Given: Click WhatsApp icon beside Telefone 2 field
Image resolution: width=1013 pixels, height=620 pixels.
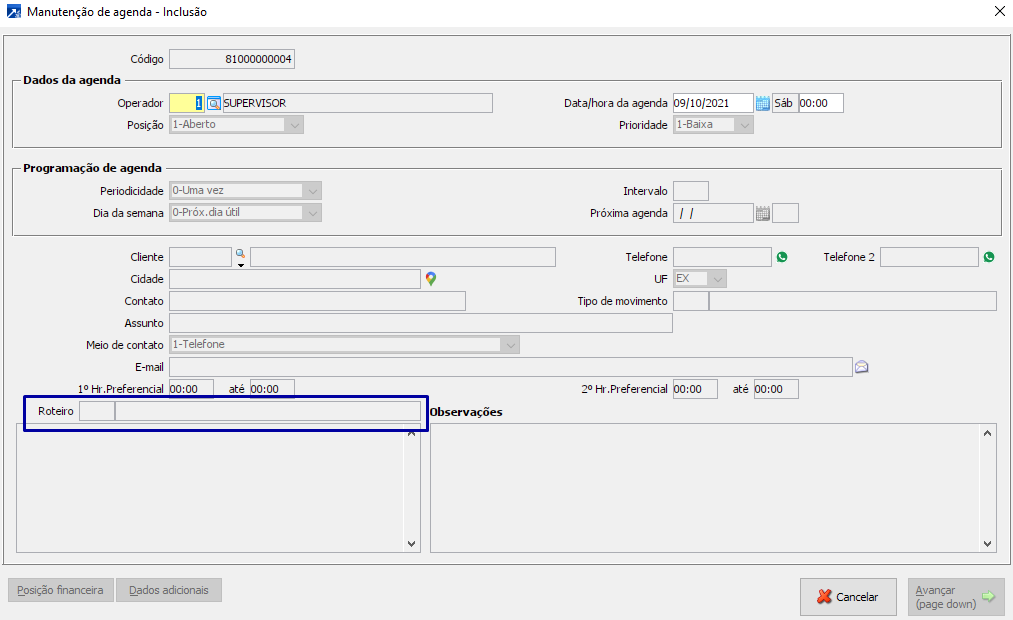Looking at the screenshot, I should [x=988, y=257].
